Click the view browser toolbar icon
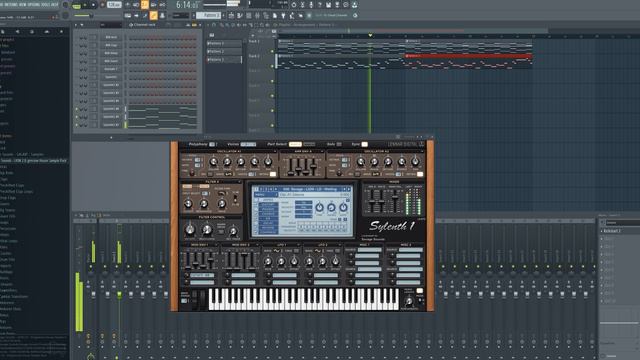 tap(265, 16)
